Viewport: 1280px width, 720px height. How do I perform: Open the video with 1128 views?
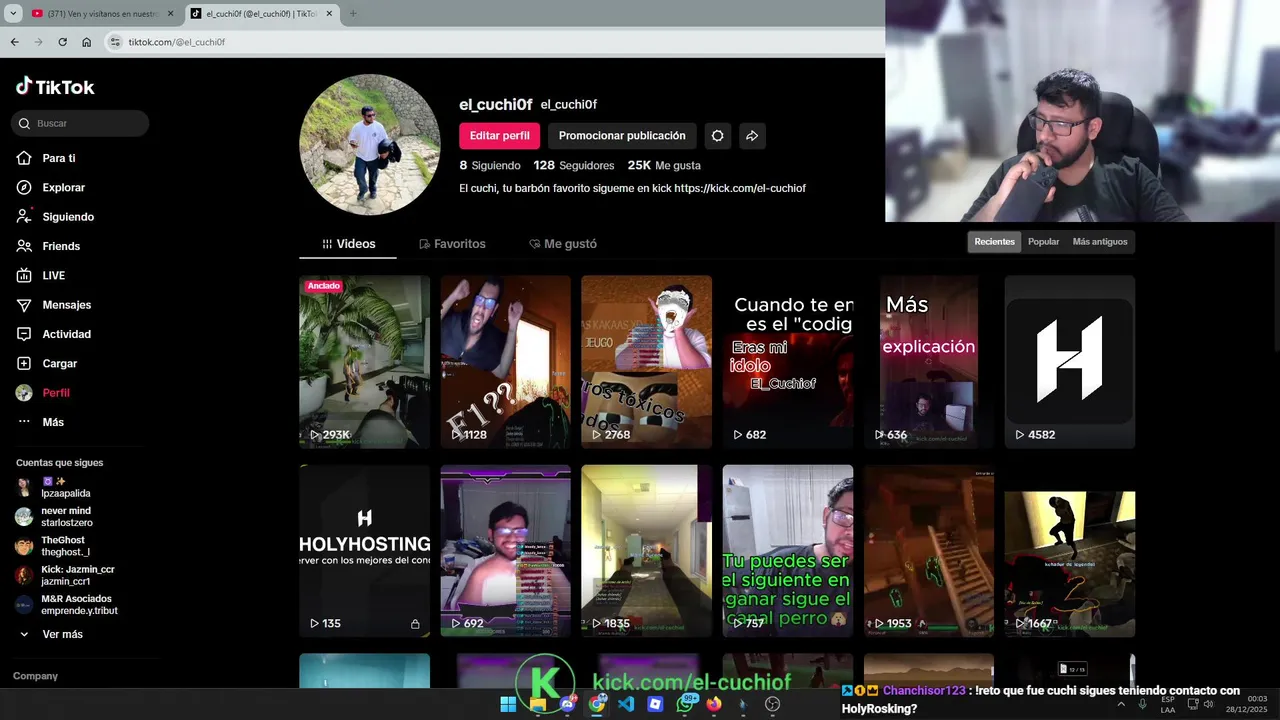coord(506,362)
